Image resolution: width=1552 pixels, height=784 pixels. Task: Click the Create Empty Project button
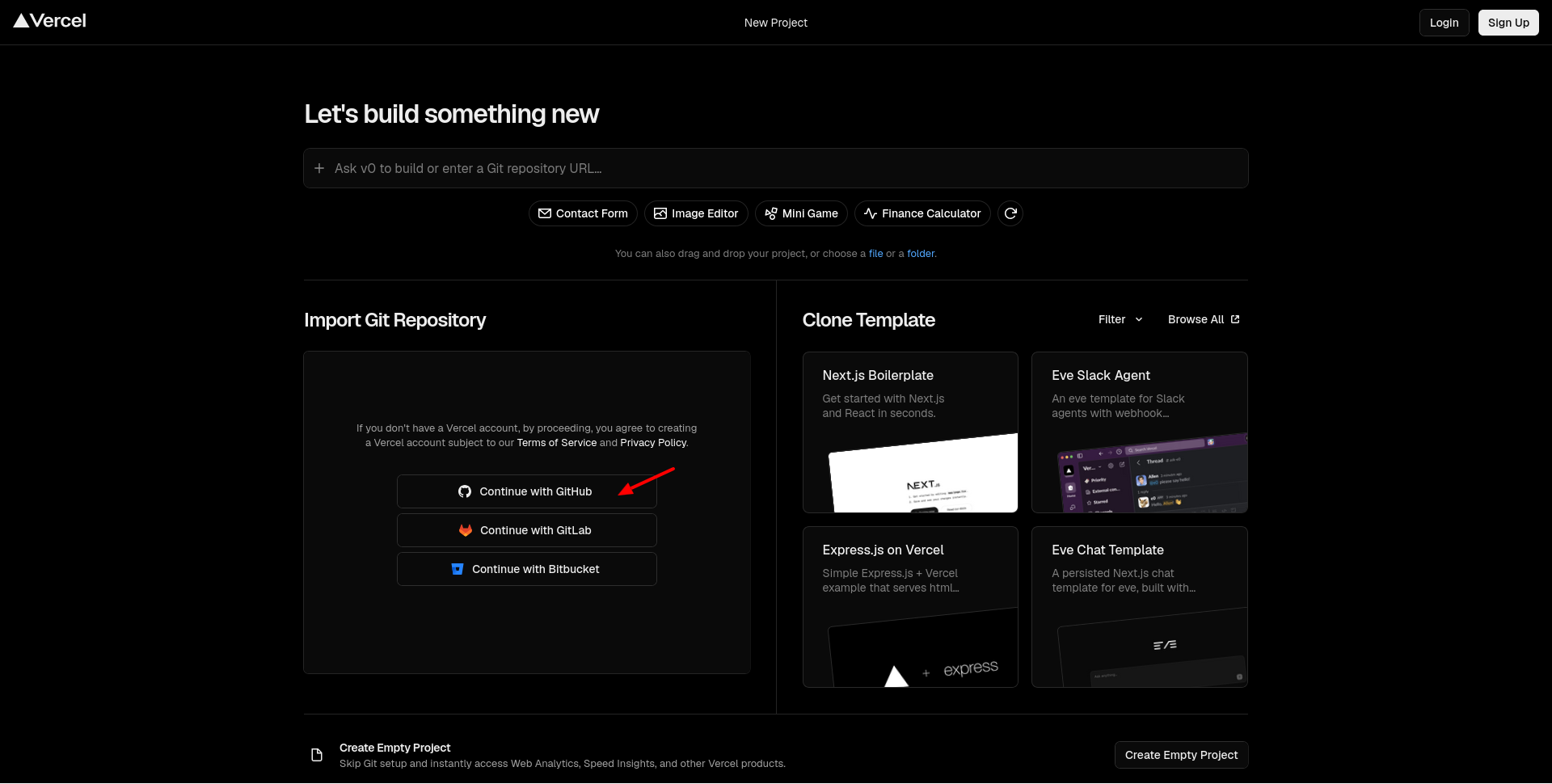1181,755
